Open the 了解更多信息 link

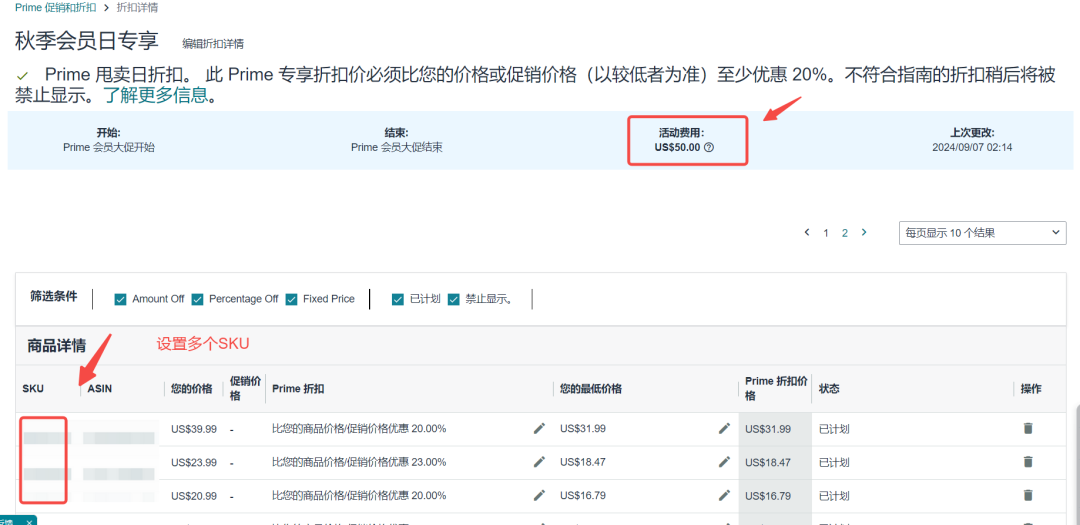156,95
